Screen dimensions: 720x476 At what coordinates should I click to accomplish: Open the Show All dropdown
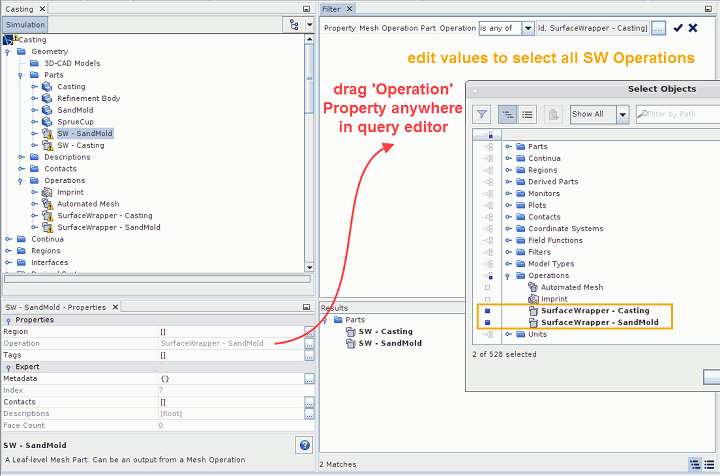click(622, 114)
